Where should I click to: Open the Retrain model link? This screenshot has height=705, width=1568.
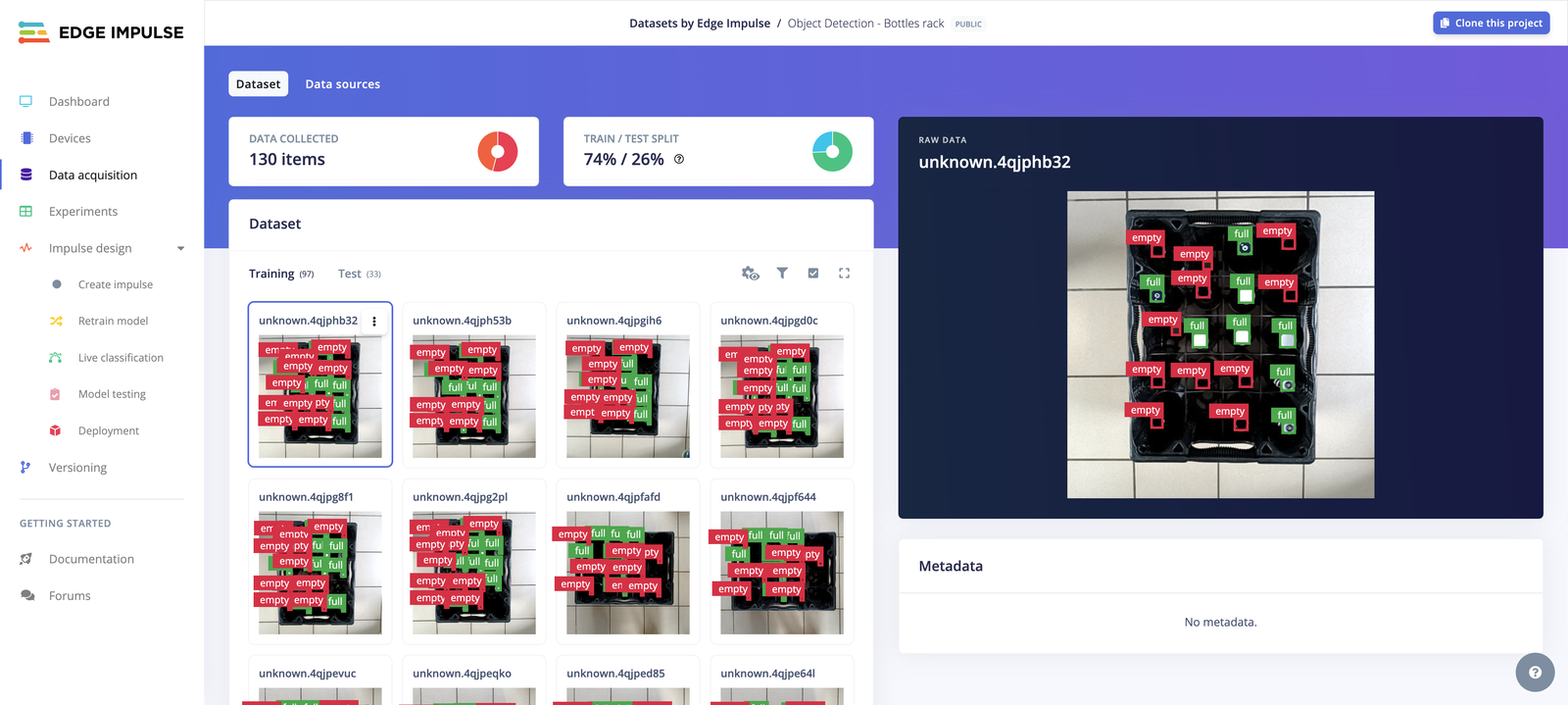click(114, 321)
